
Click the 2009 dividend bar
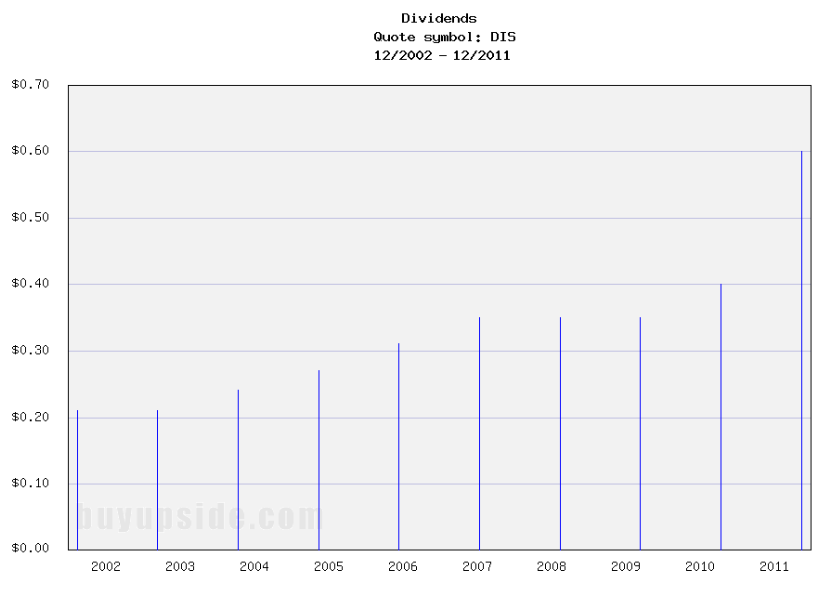641,434
